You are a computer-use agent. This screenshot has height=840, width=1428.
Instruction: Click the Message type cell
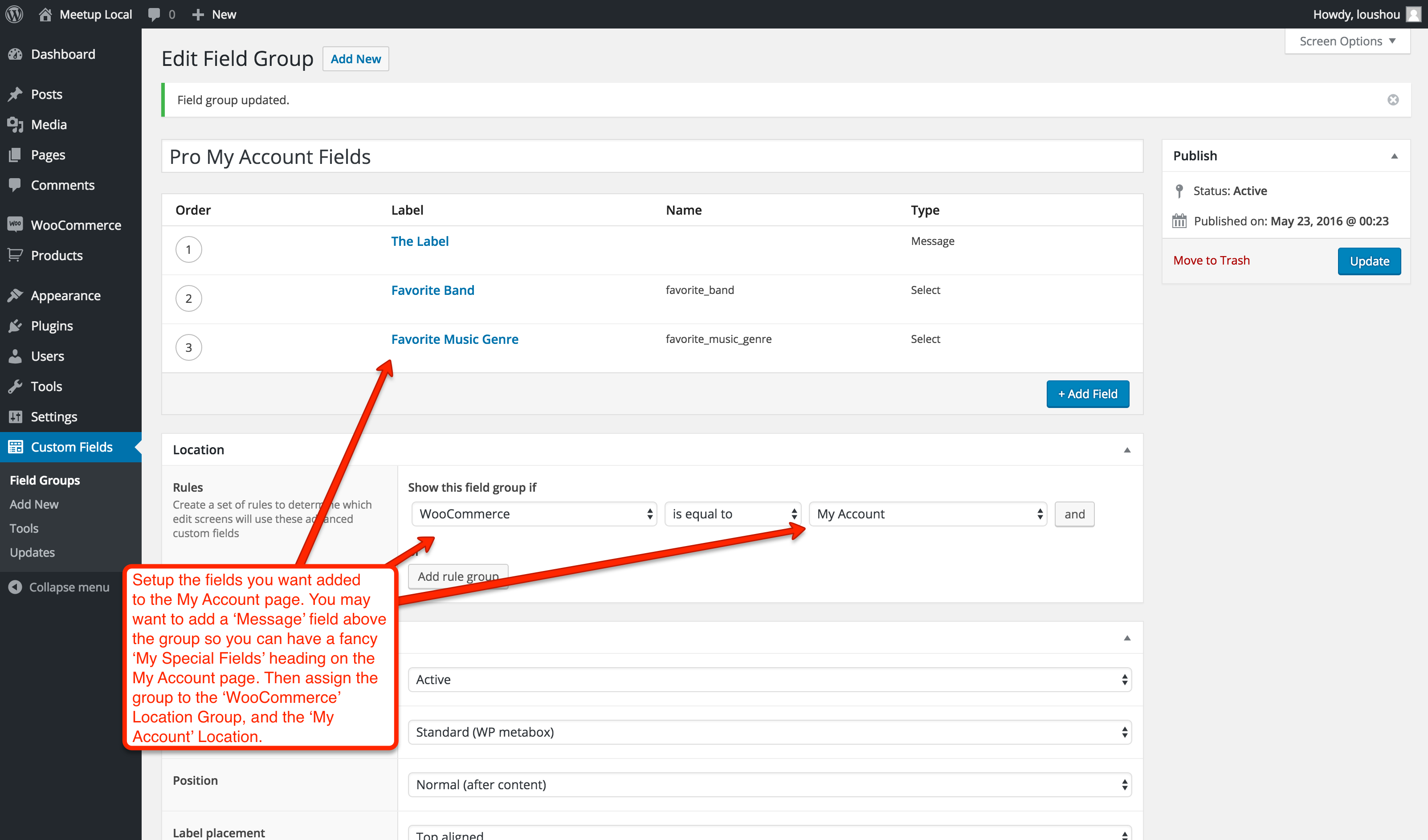coord(933,241)
